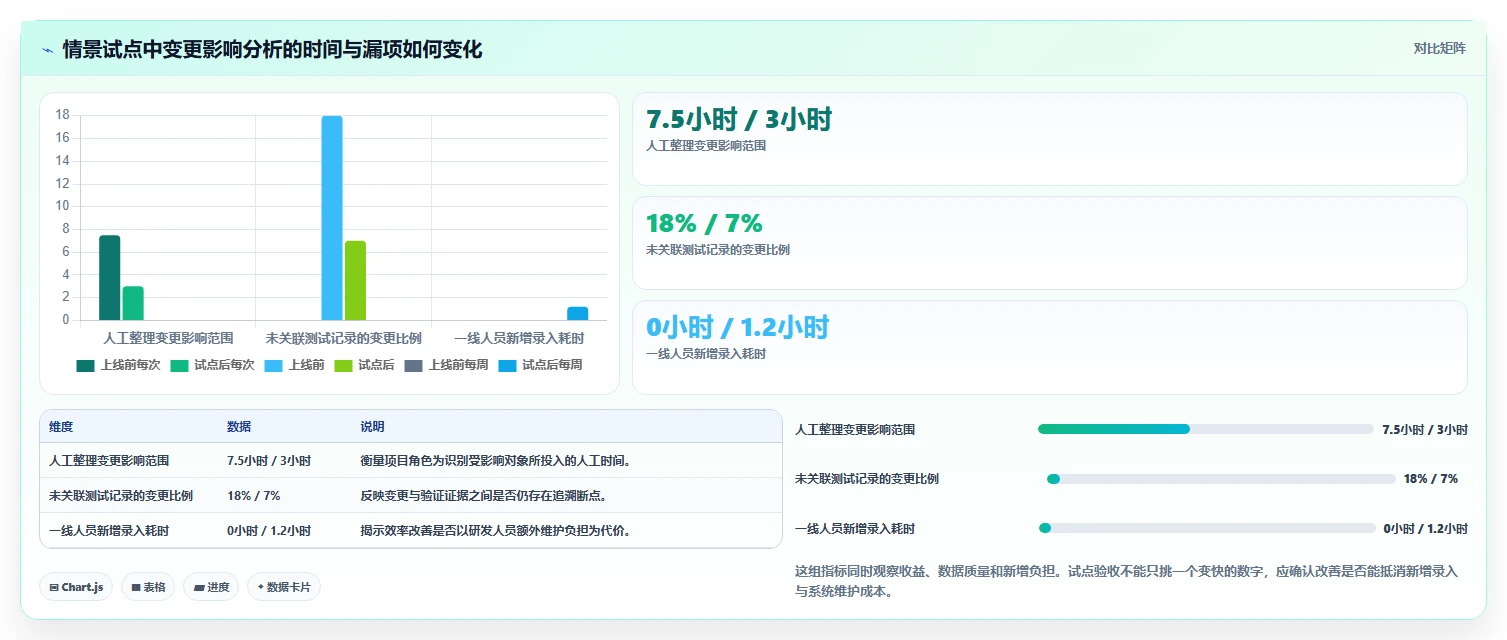The image size is (1507, 640).
Task: Click description 揭示效率改善是否以研发人员额外维护负担为代价
Action: coord(495,531)
